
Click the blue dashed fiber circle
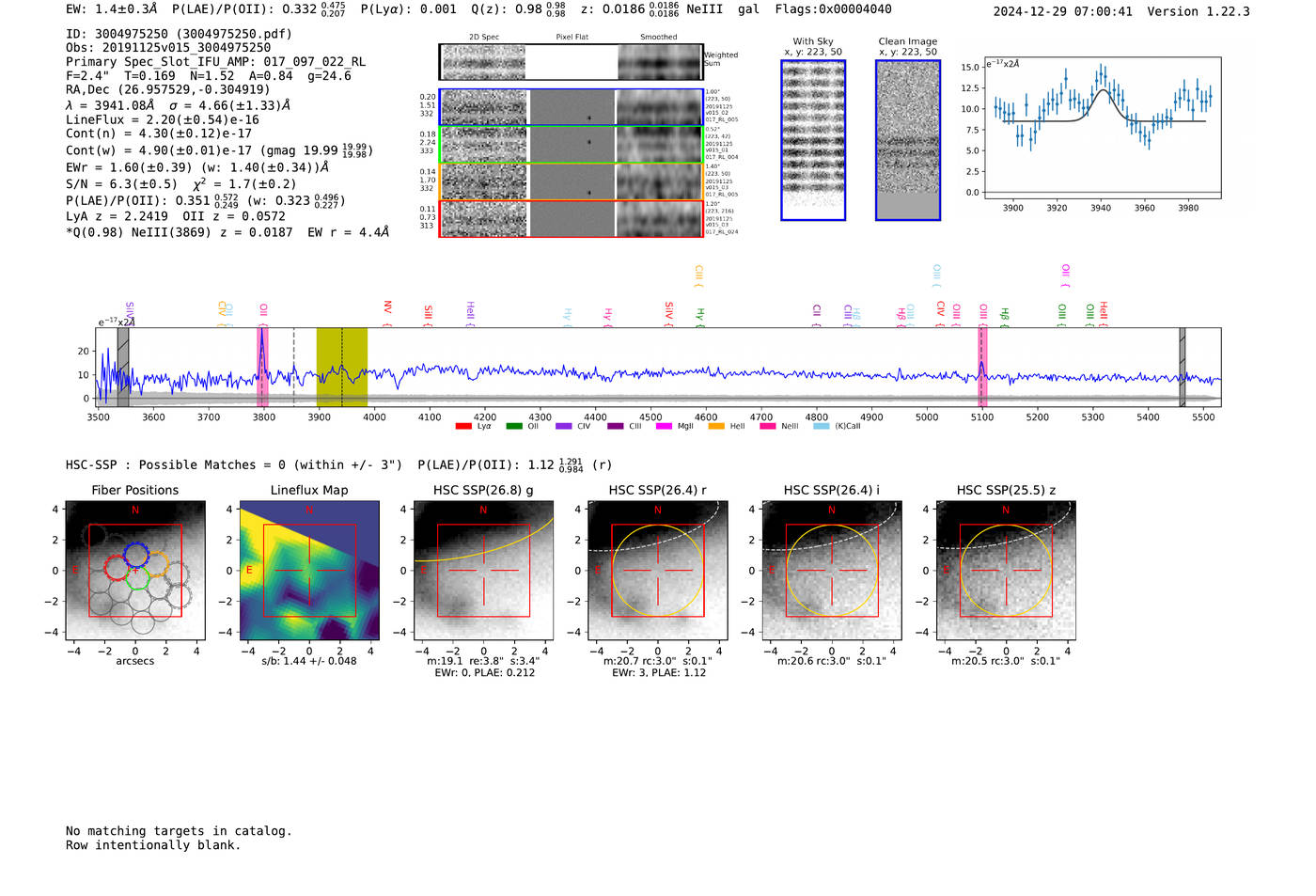135,554
